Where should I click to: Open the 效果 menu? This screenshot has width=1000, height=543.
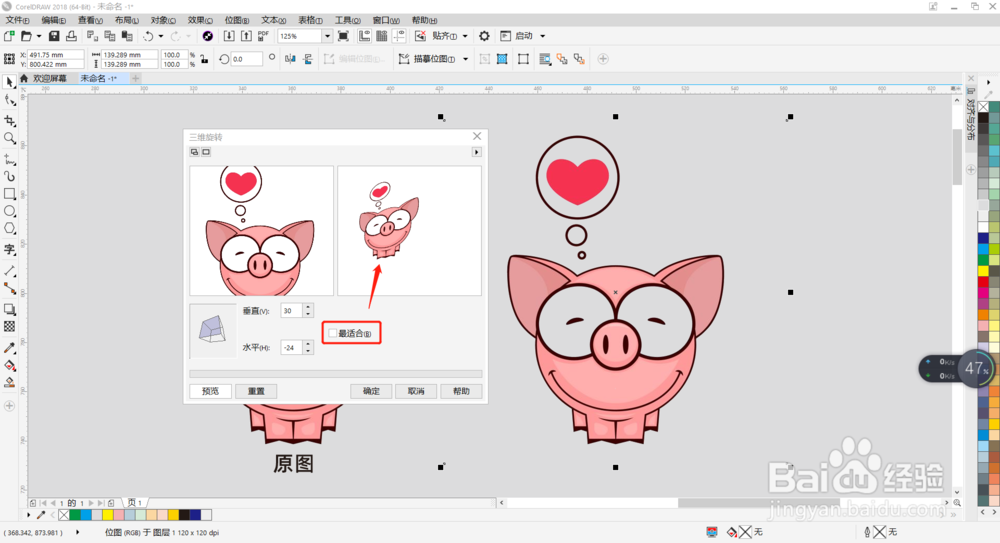coord(200,20)
